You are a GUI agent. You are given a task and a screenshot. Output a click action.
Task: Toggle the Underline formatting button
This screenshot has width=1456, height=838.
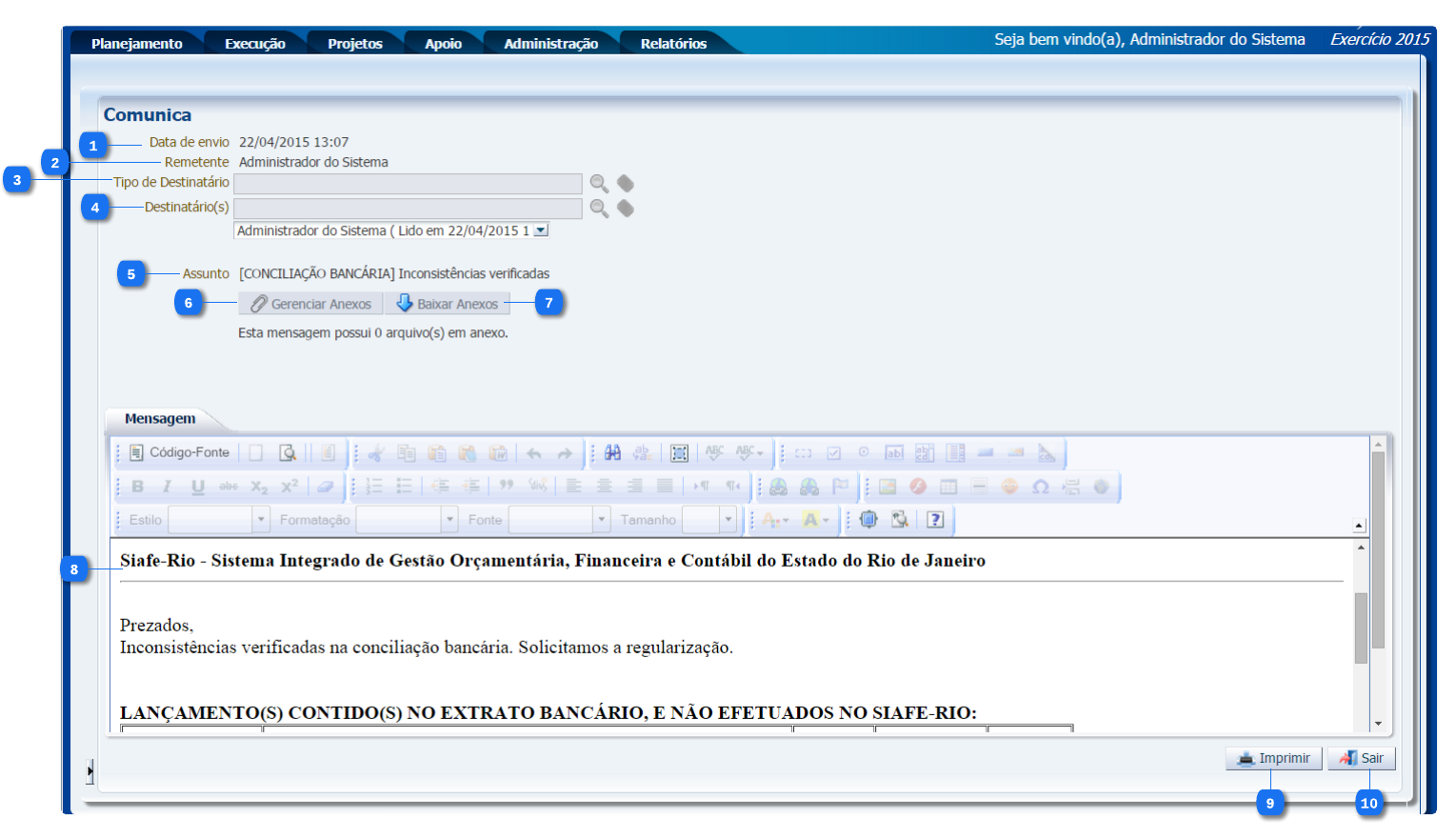pyautogui.click(x=198, y=487)
